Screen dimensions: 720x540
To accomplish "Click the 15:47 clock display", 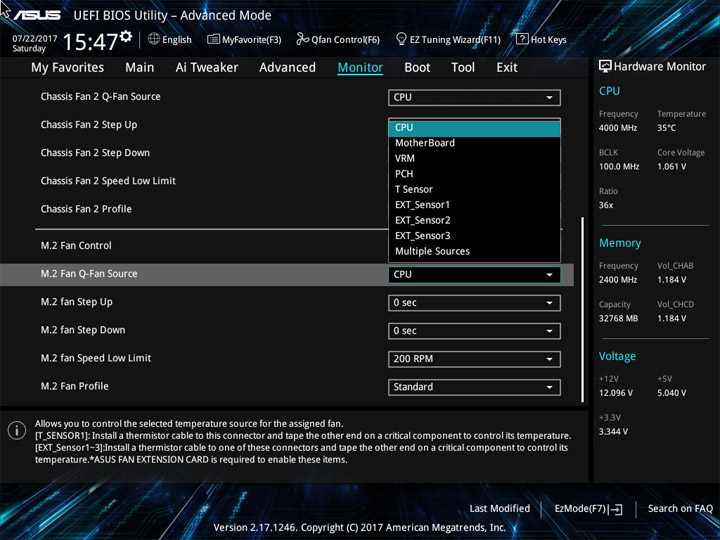I will pos(90,42).
